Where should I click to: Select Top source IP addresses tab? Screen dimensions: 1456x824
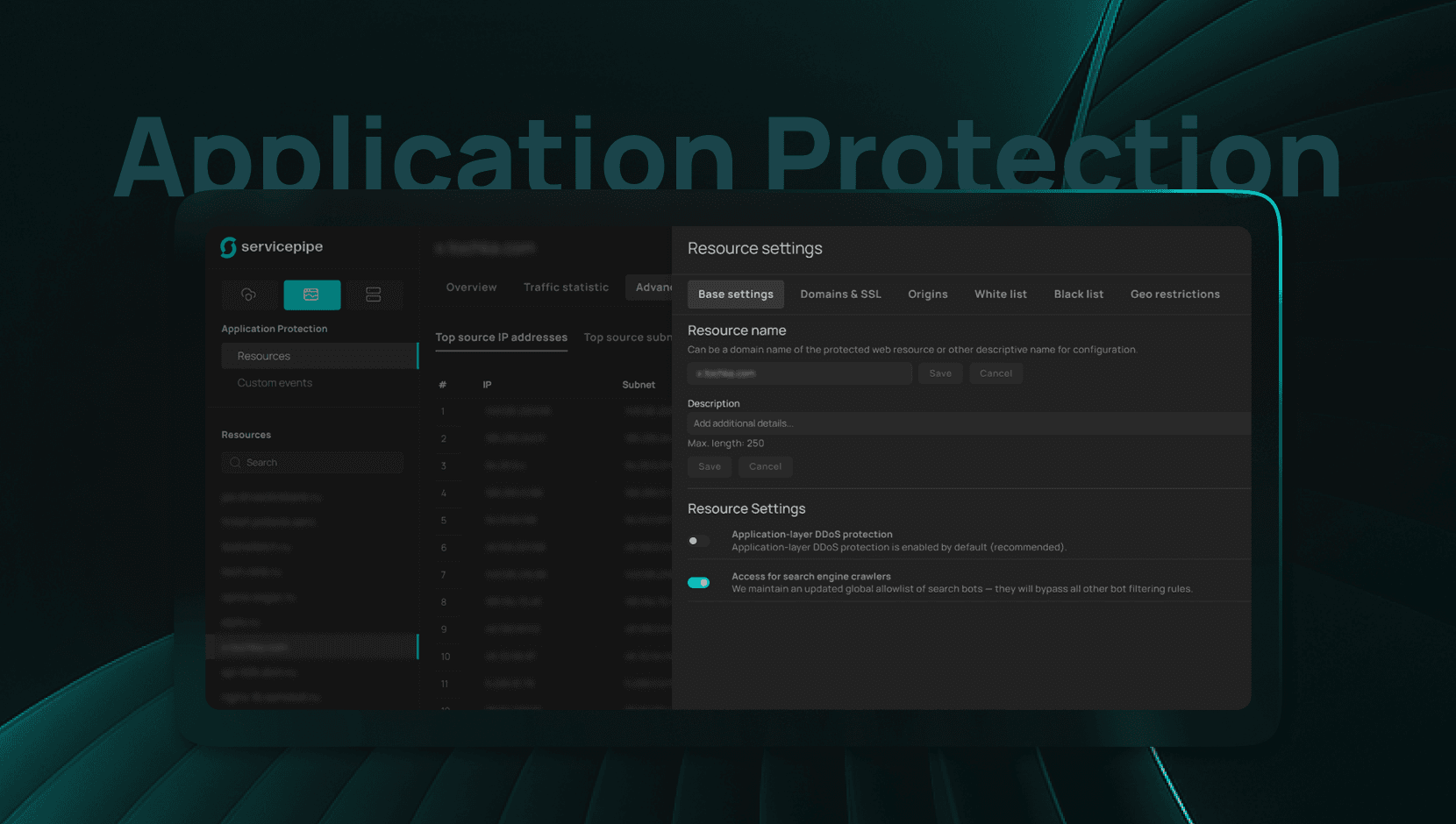pos(502,337)
